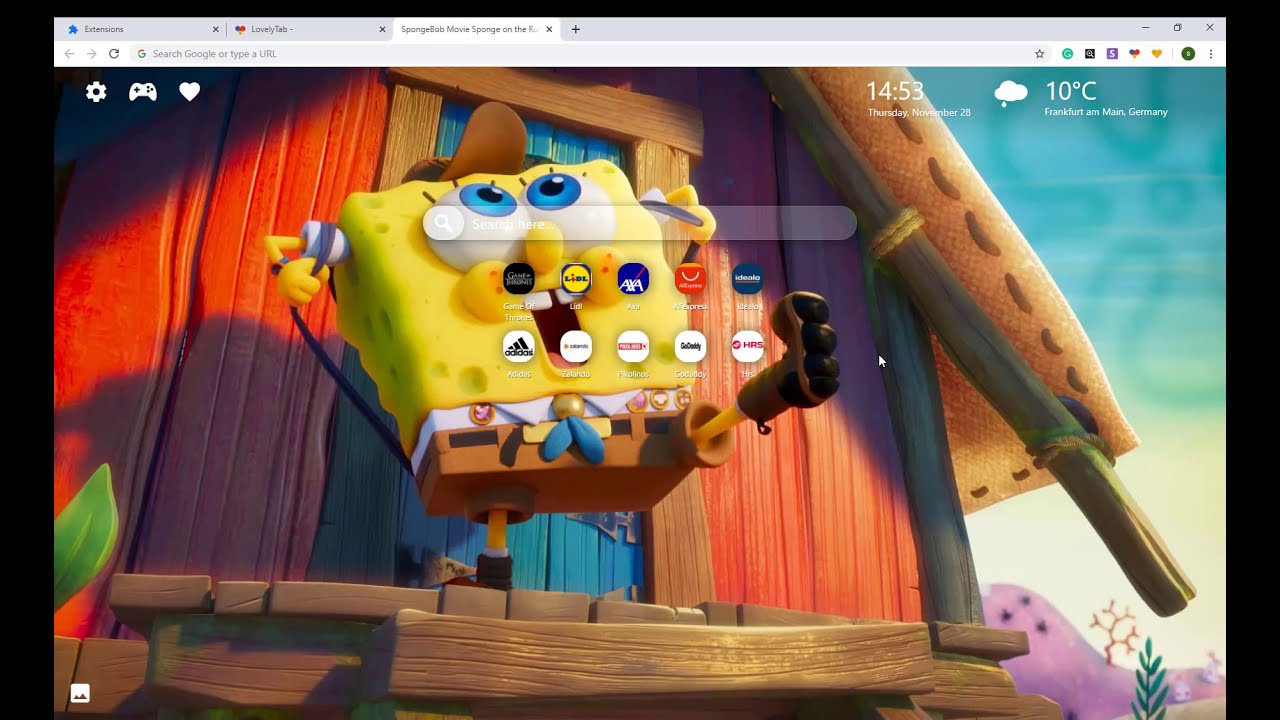Click the cloud weather icon
Screen dimensions: 1280x720
(1011, 94)
